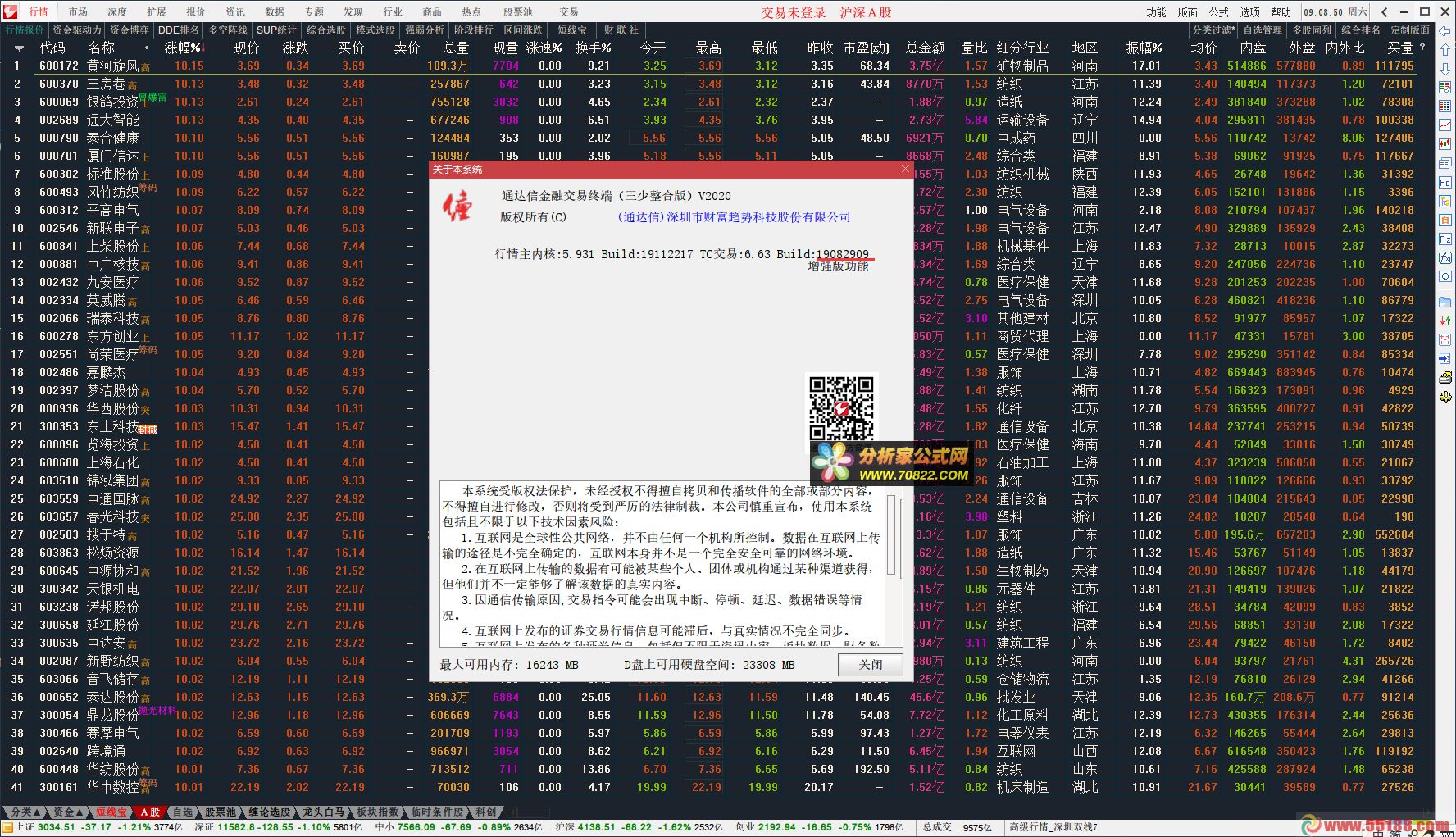
Task: Click stock code 300161 华中数控
Action: [x=59, y=787]
